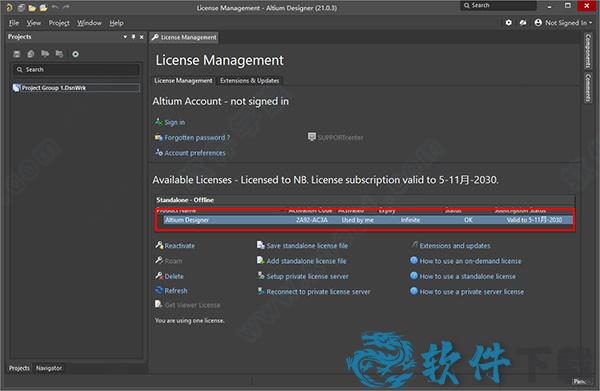Open the Projects panel dropdown arrow
The width and height of the screenshot is (600, 391).
point(125,37)
